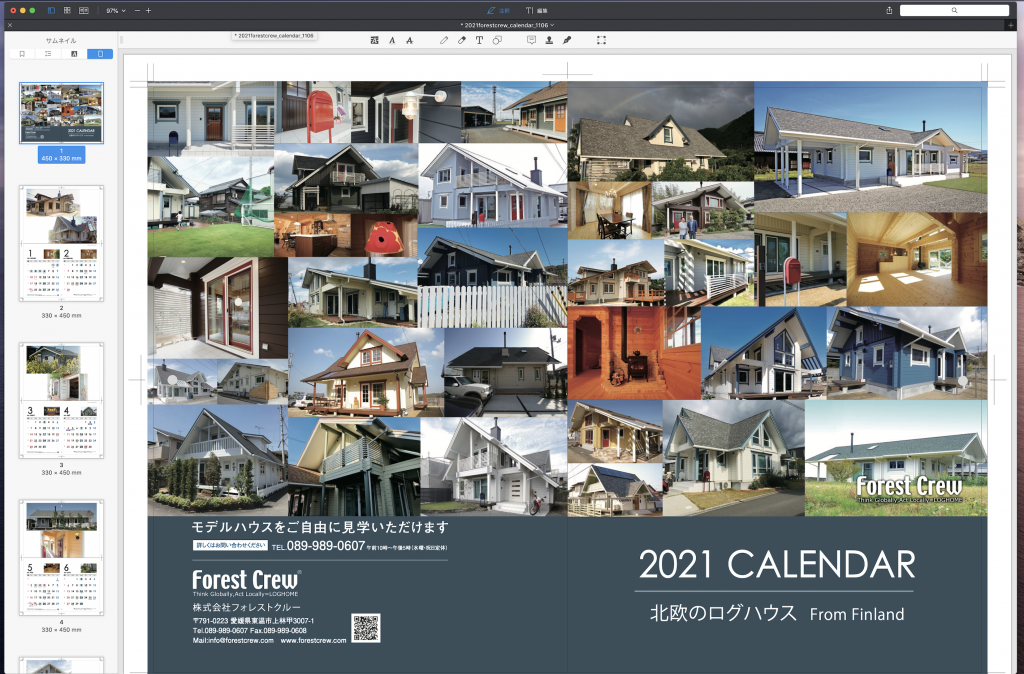The width and height of the screenshot is (1024, 674).
Task: Select the note comment tool
Action: coord(532,40)
